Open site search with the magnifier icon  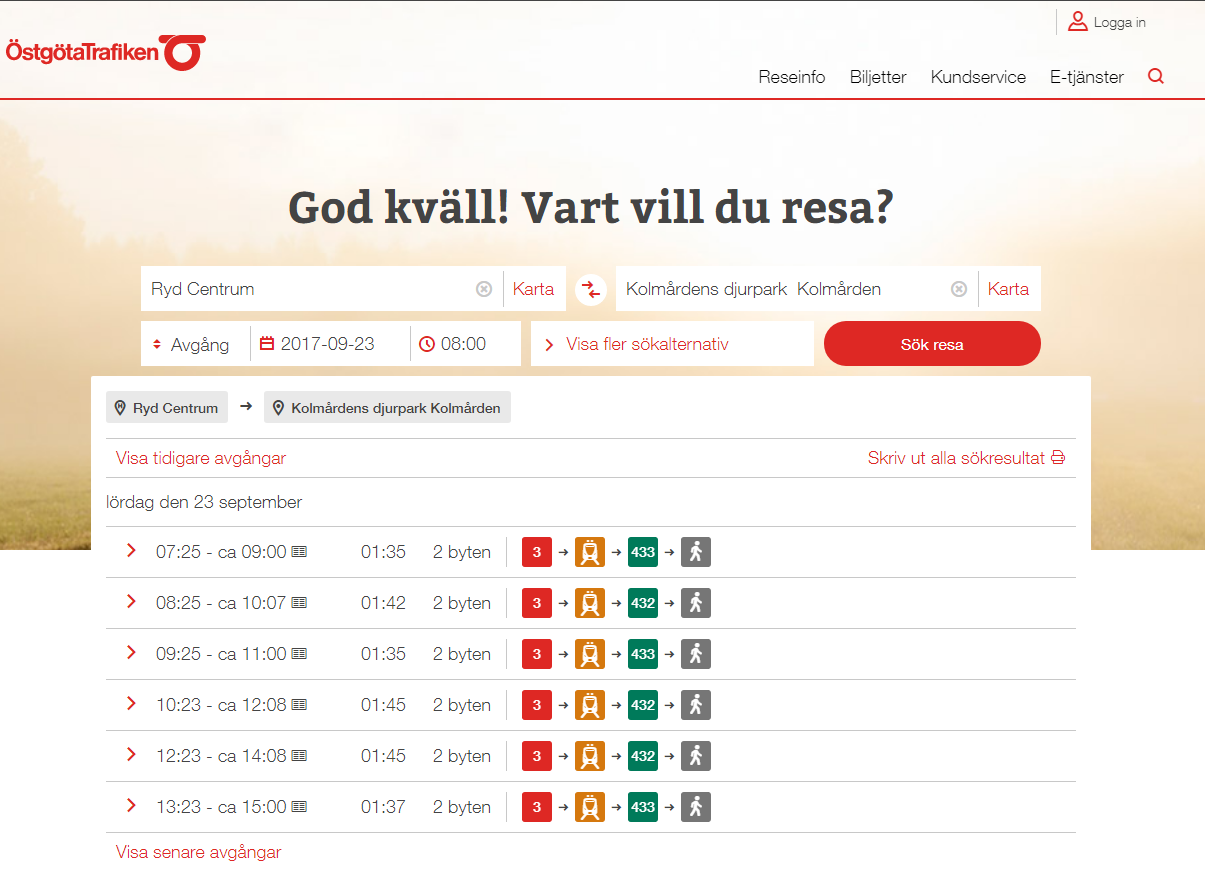[1156, 75]
